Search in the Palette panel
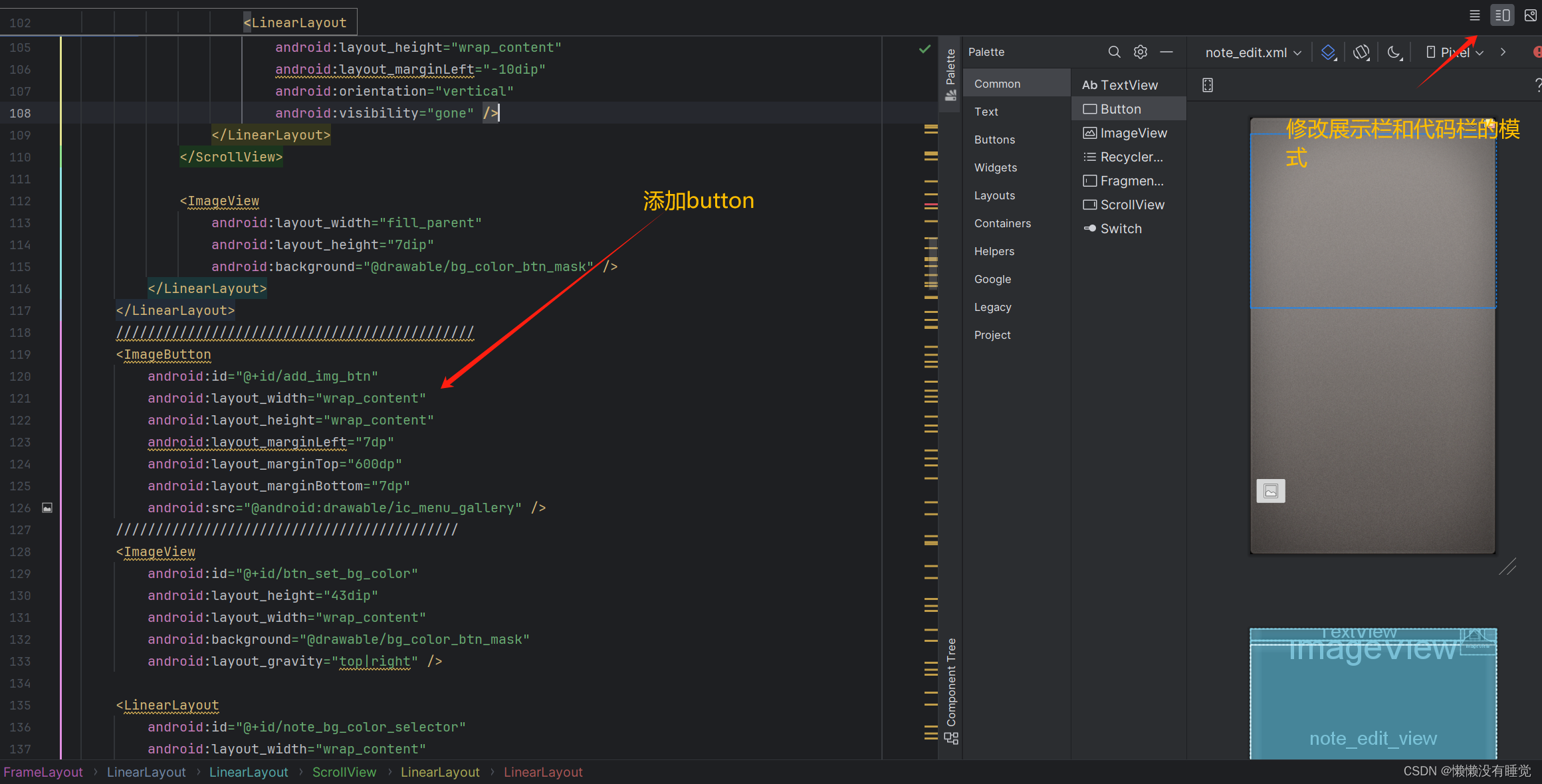The height and width of the screenshot is (784, 1542). [1114, 52]
